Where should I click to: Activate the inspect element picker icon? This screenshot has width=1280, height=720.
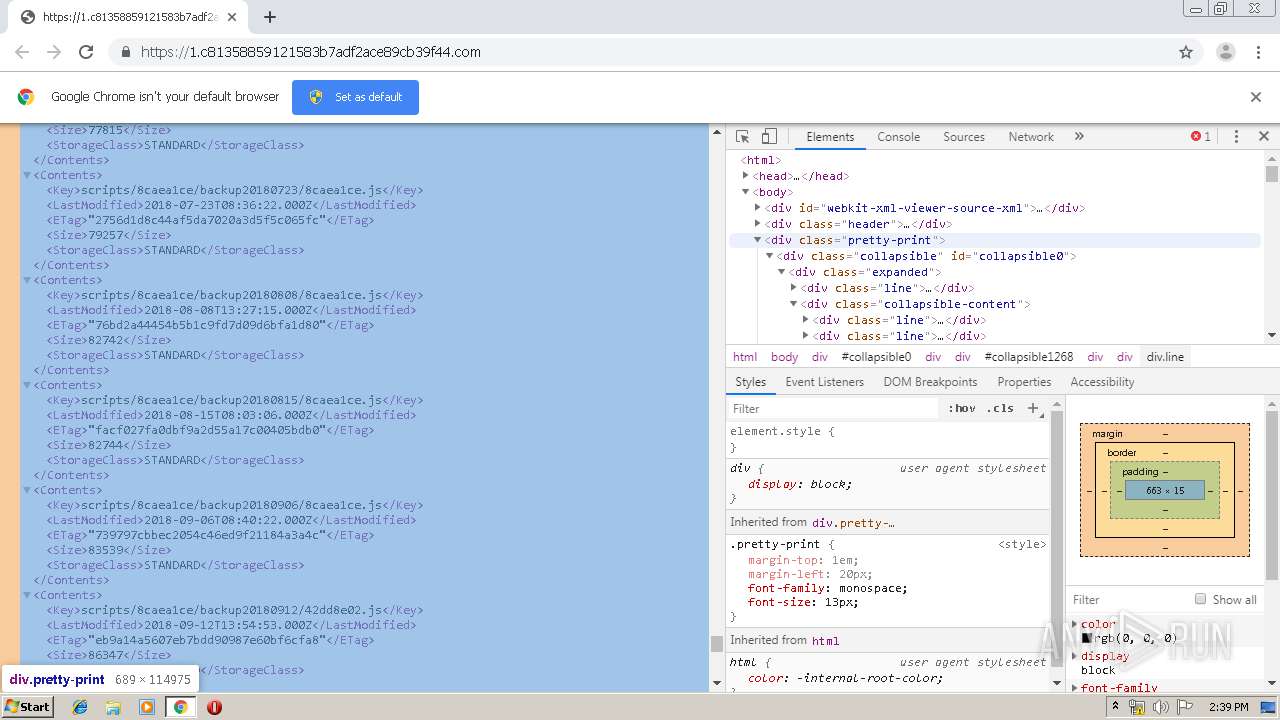pyautogui.click(x=742, y=137)
